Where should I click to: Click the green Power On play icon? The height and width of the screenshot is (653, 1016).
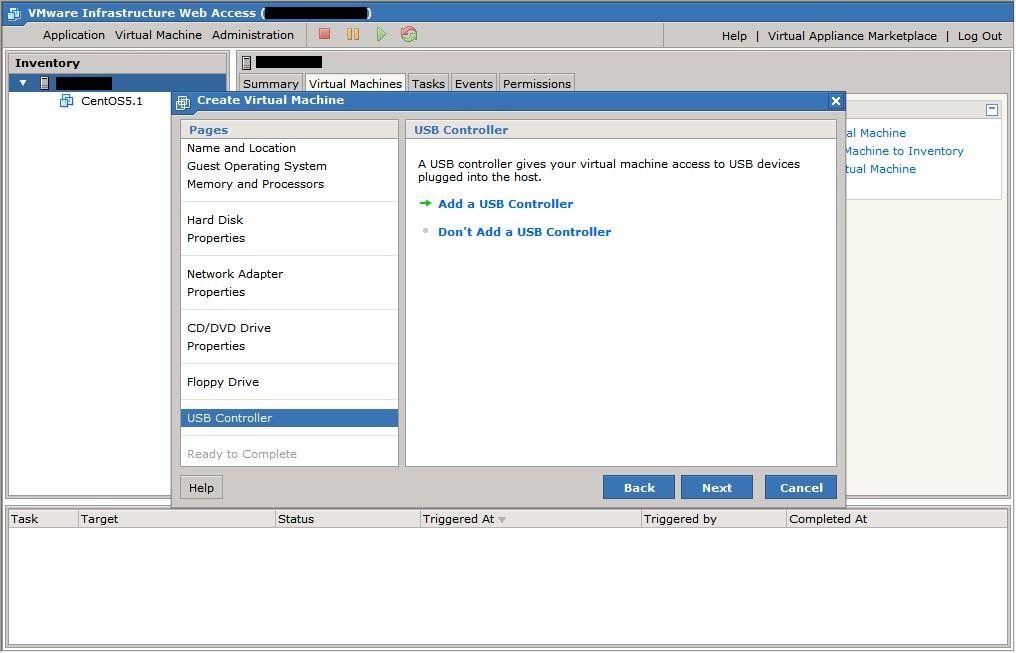(381, 34)
